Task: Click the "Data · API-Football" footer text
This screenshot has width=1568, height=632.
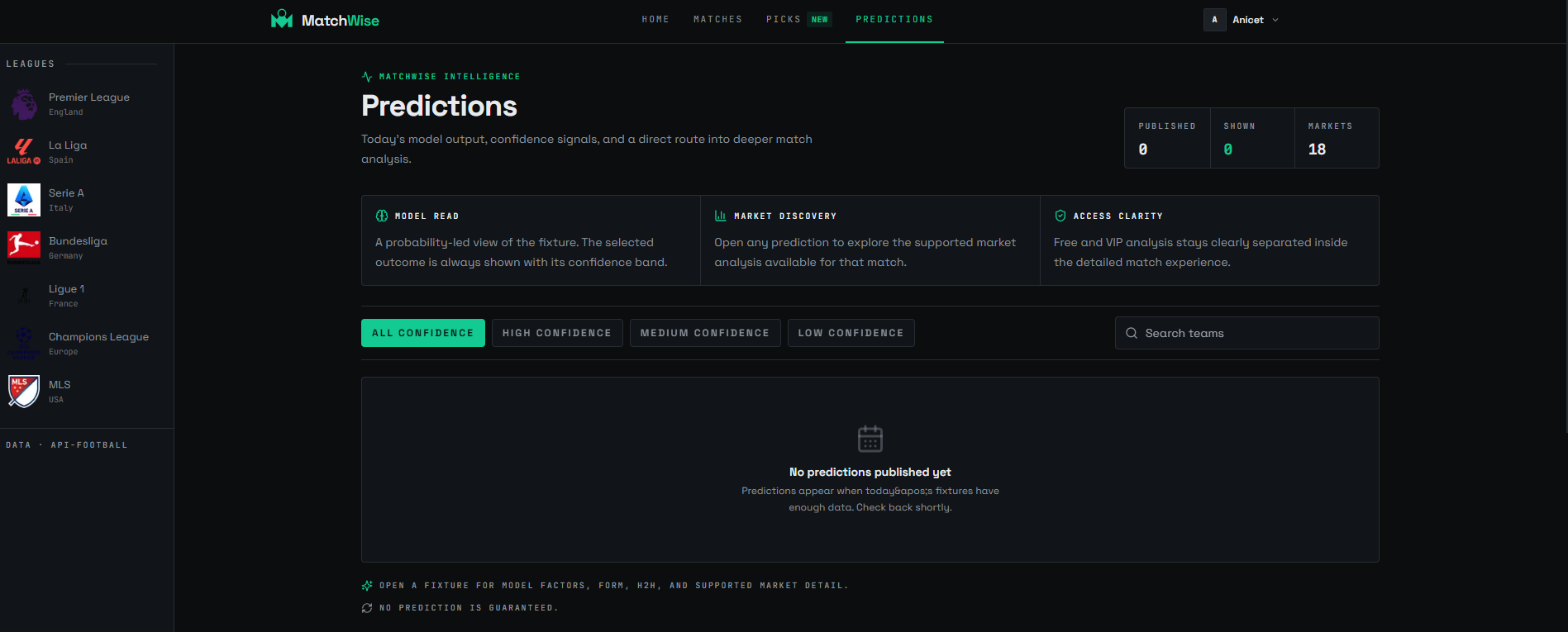Action: (x=67, y=445)
